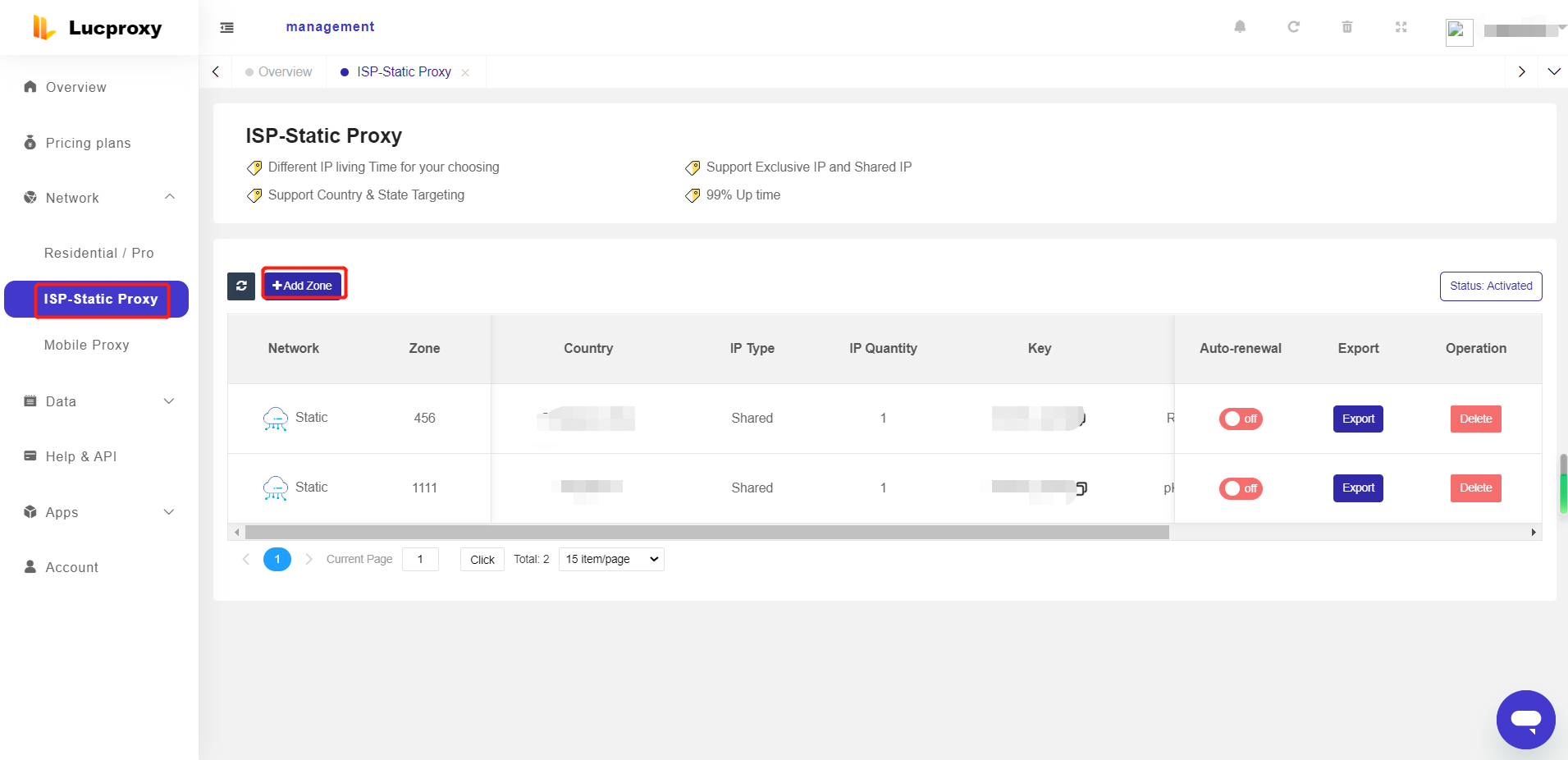
Task: Delete zone 456
Action: click(x=1475, y=419)
